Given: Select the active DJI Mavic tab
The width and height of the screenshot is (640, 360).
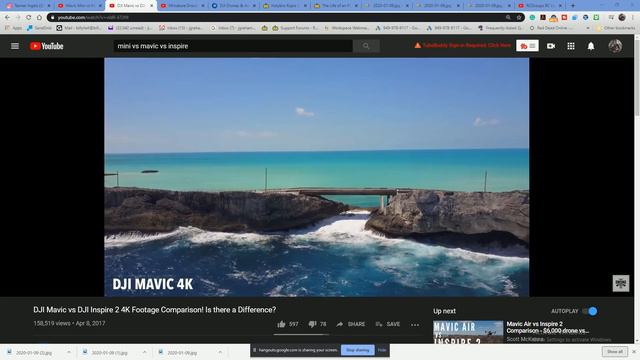Looking at the screenshot, I should pos(130,6).
